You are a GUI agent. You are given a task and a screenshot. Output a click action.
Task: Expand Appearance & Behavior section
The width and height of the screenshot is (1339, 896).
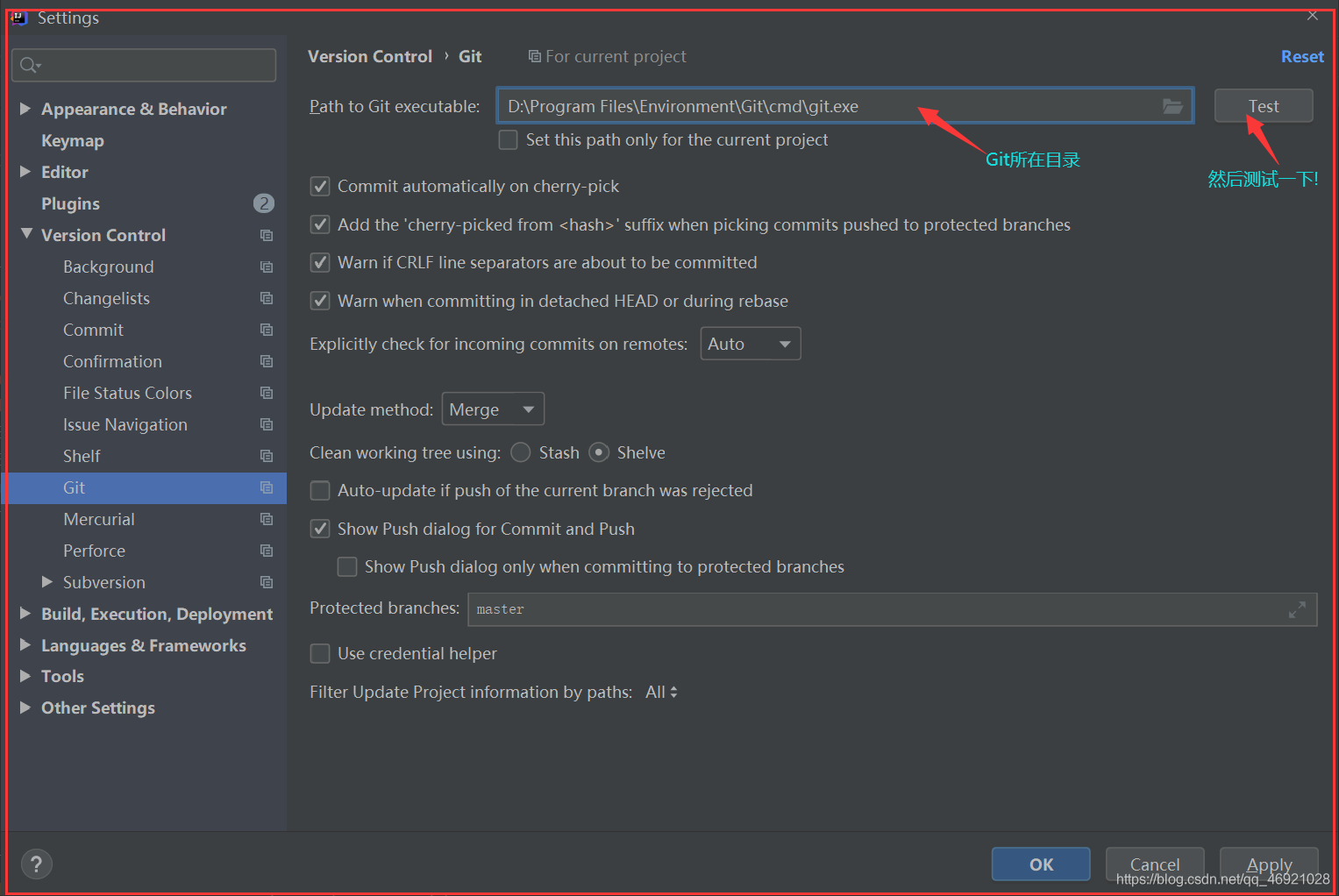tap(25, 109)
